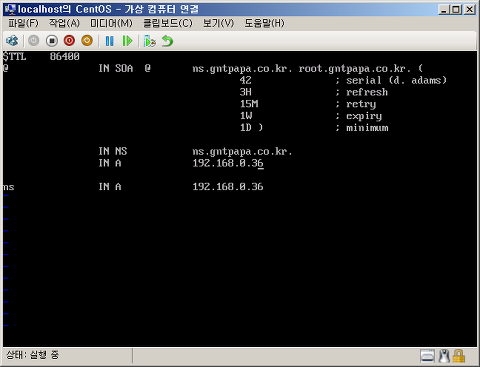Open the 미디어(M) menu
This screenshot has height=367, width=480.
pos(111,23)
